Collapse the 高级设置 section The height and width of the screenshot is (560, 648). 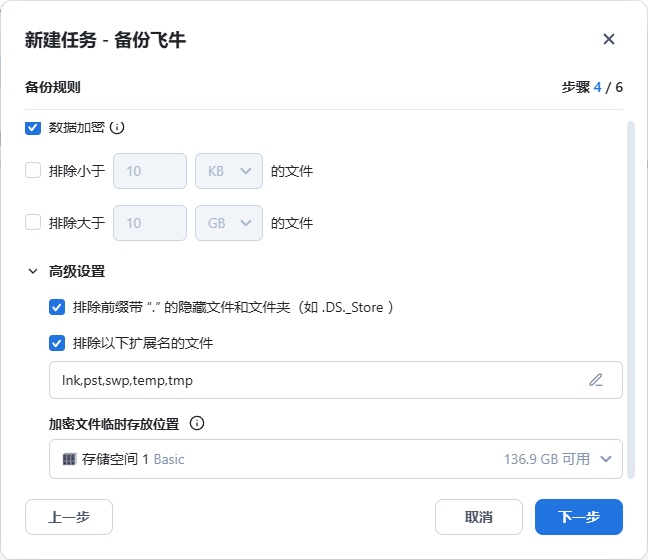pyautogui.click(x=33, y=271)
